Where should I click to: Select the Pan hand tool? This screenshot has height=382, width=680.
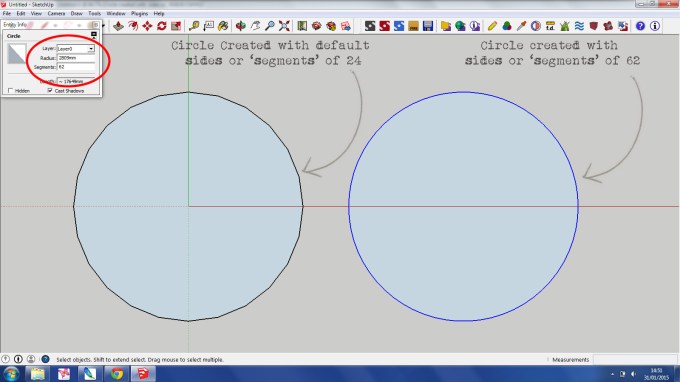(x=255, y=26)
